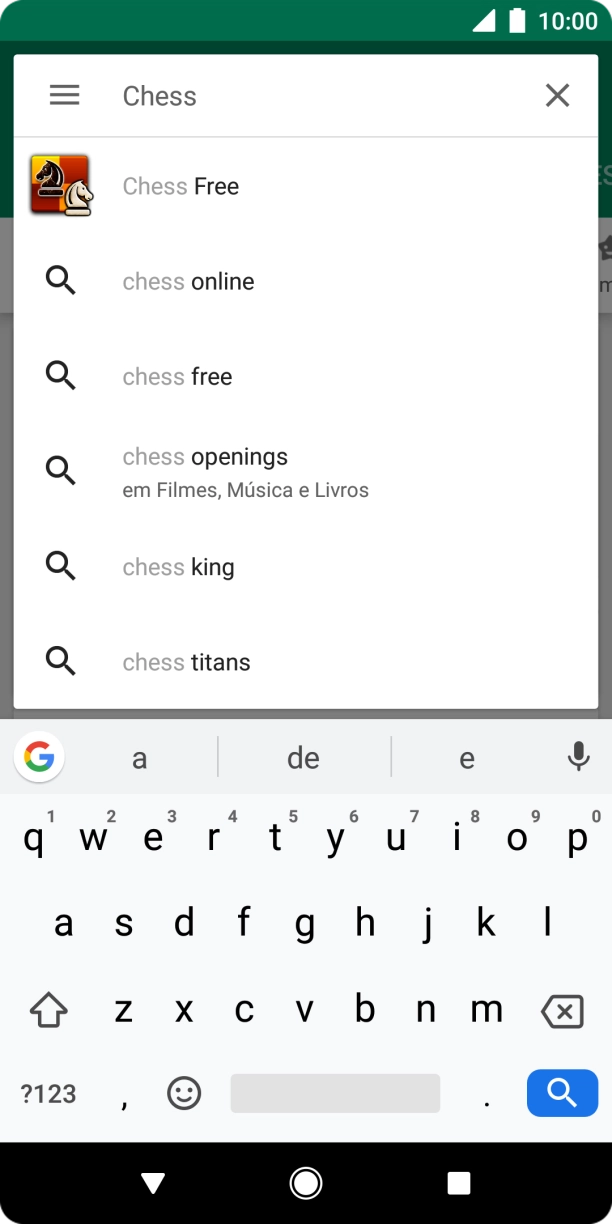
Task: Open the navigation drawer menu
Action: click(64, 95)
